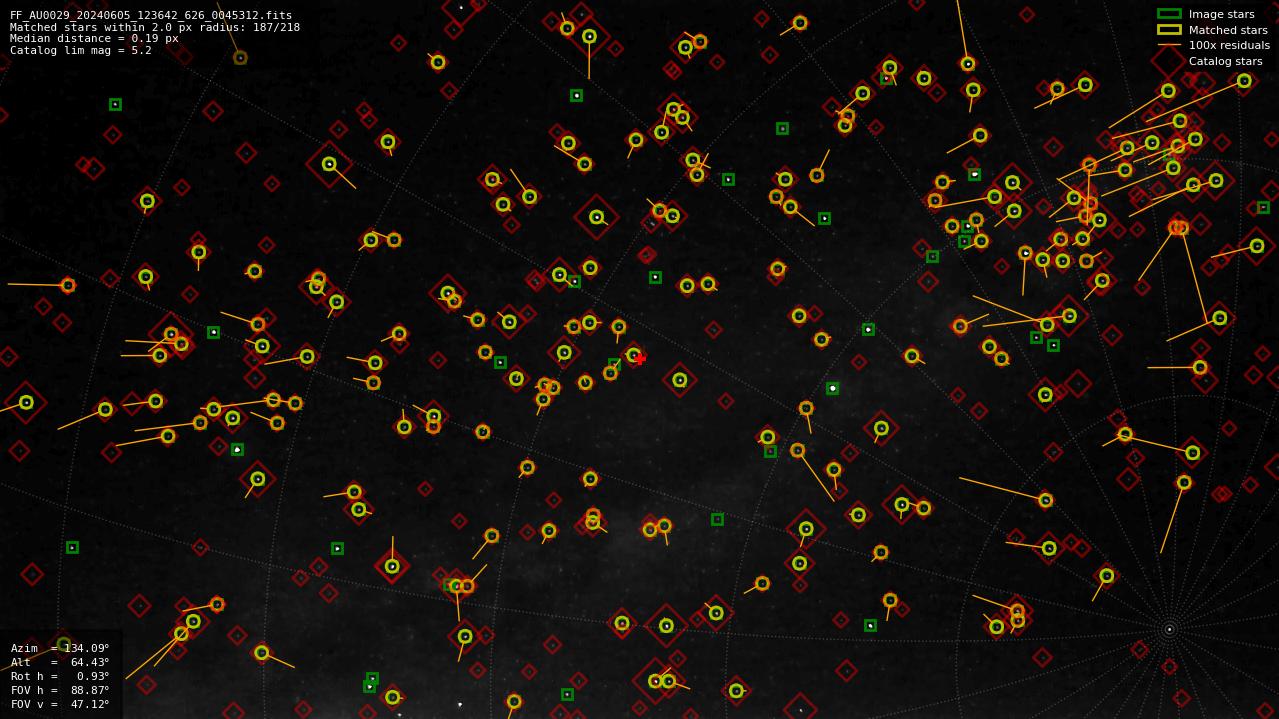Click the 'Alt = 64.43°' readout
The height and width of the screenshot is (719, 1279).
(60, 662)
